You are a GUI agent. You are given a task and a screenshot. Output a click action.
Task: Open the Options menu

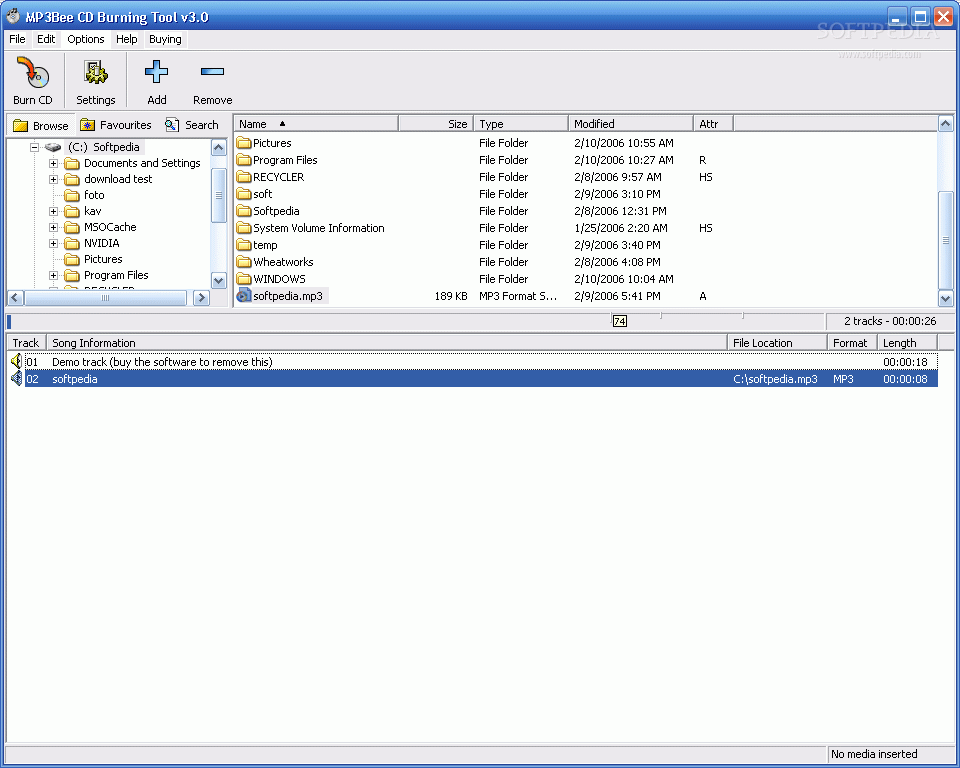(86, 39)
